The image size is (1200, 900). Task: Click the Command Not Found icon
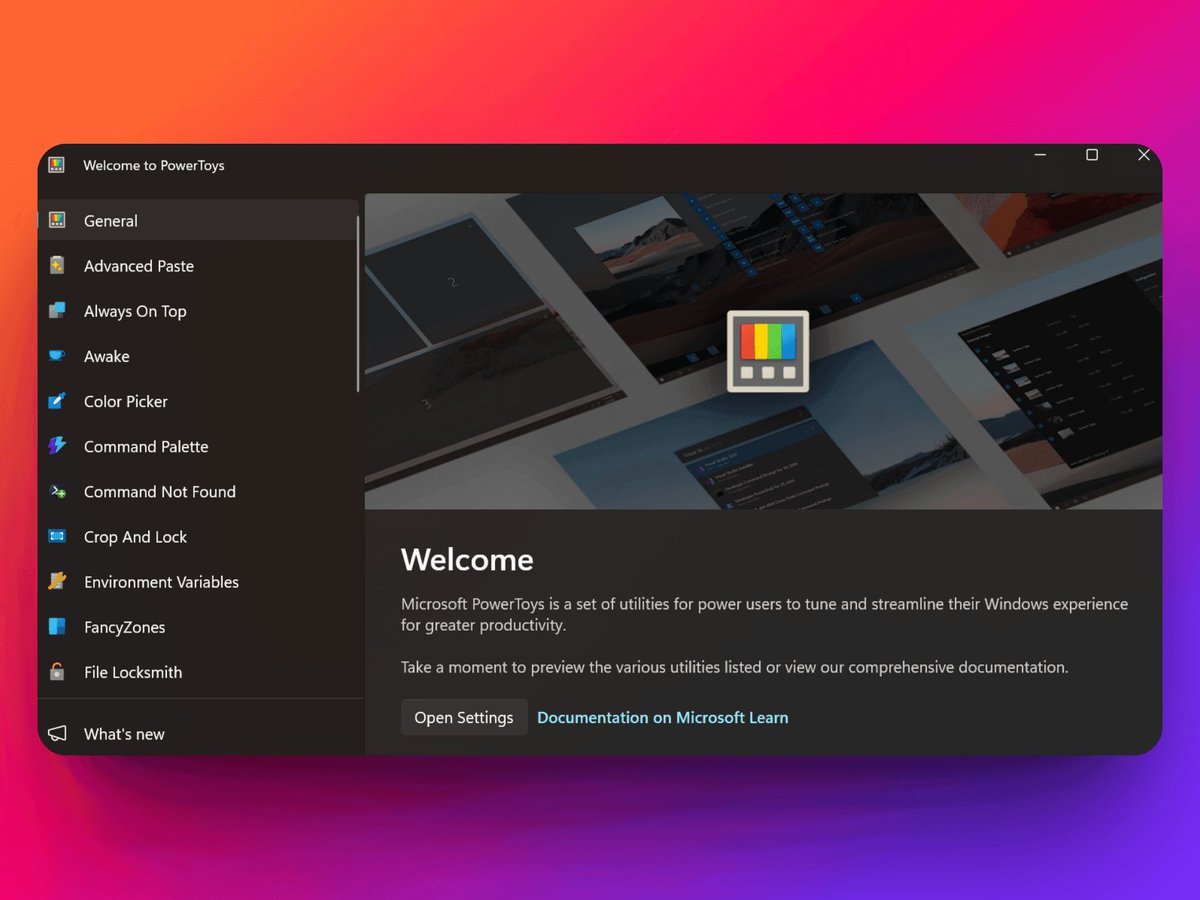(x=57, y=491)
